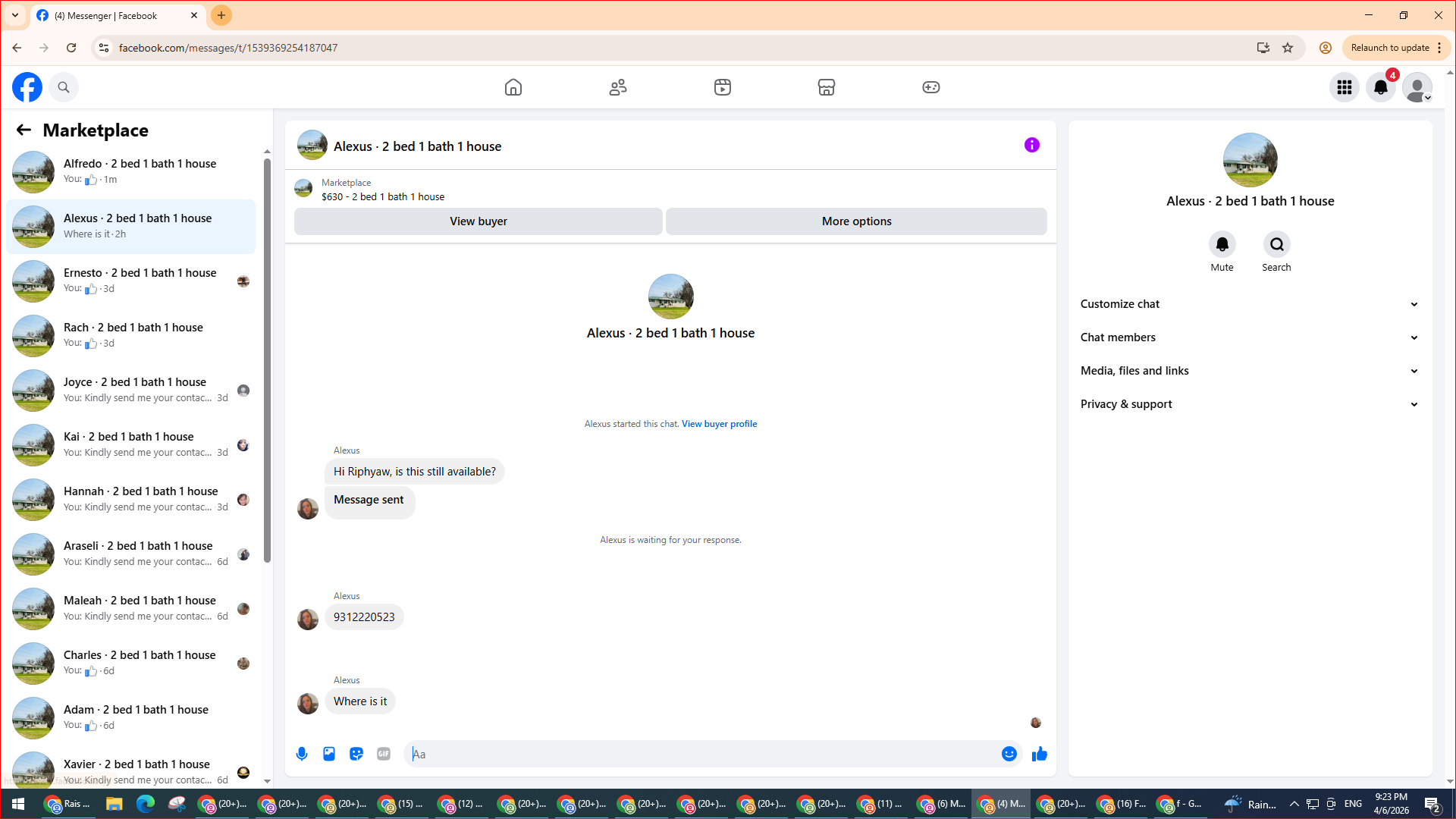Open the Adam 2 bed 1 bath house chat
Screen dimensions: 1456x819
(130, 717)
